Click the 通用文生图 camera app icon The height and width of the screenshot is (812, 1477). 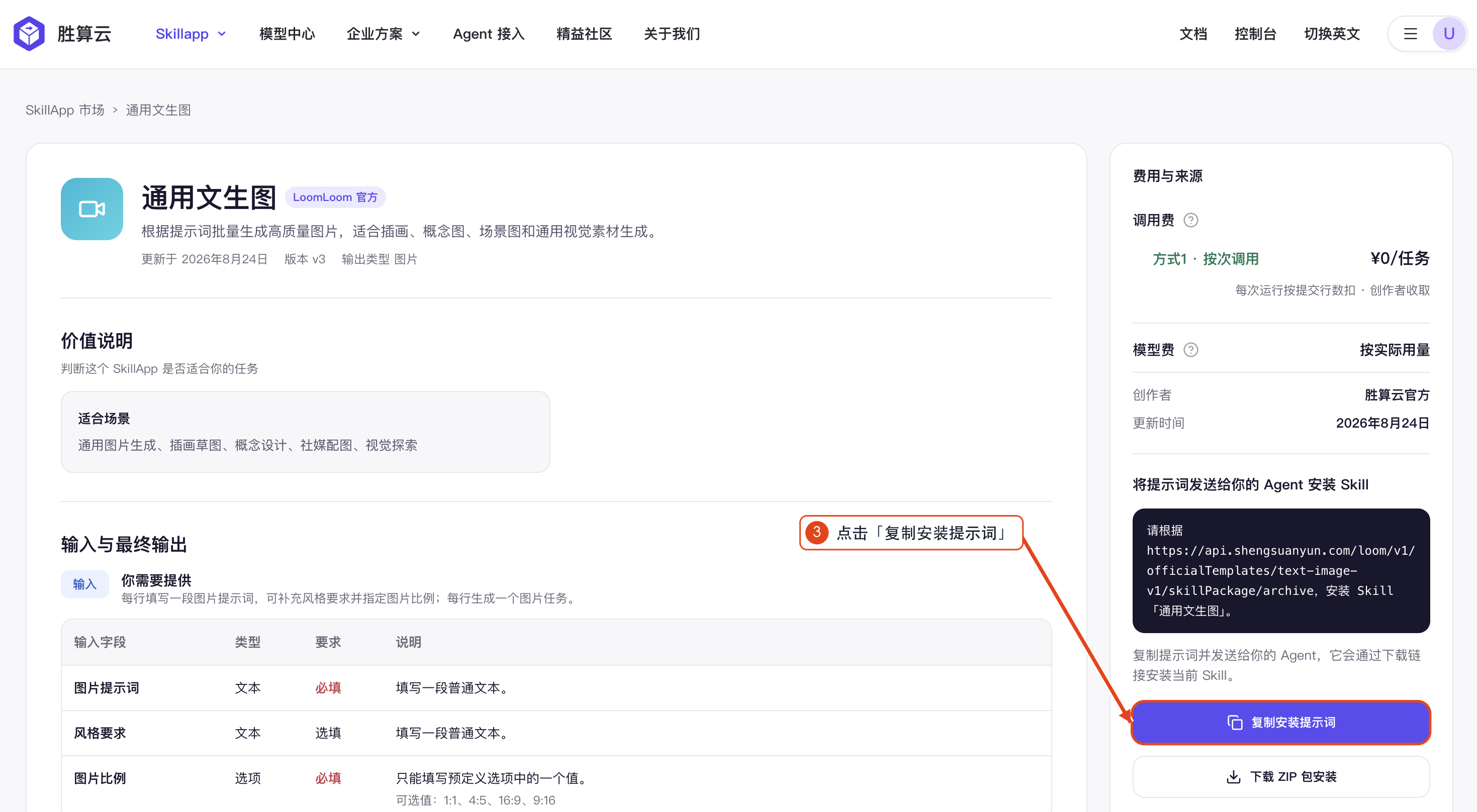(x=91, y=209)
